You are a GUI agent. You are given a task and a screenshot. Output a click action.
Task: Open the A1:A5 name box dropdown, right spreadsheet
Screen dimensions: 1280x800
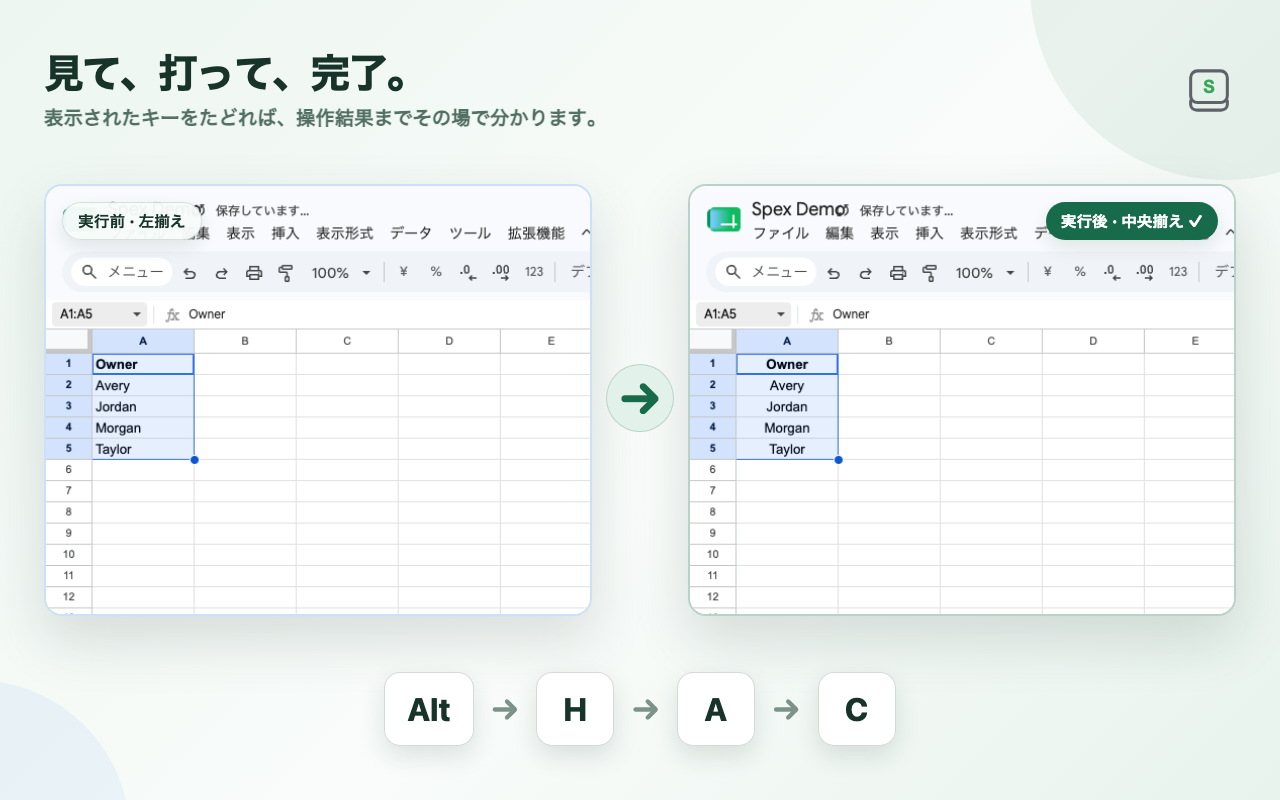click(781, 314)
